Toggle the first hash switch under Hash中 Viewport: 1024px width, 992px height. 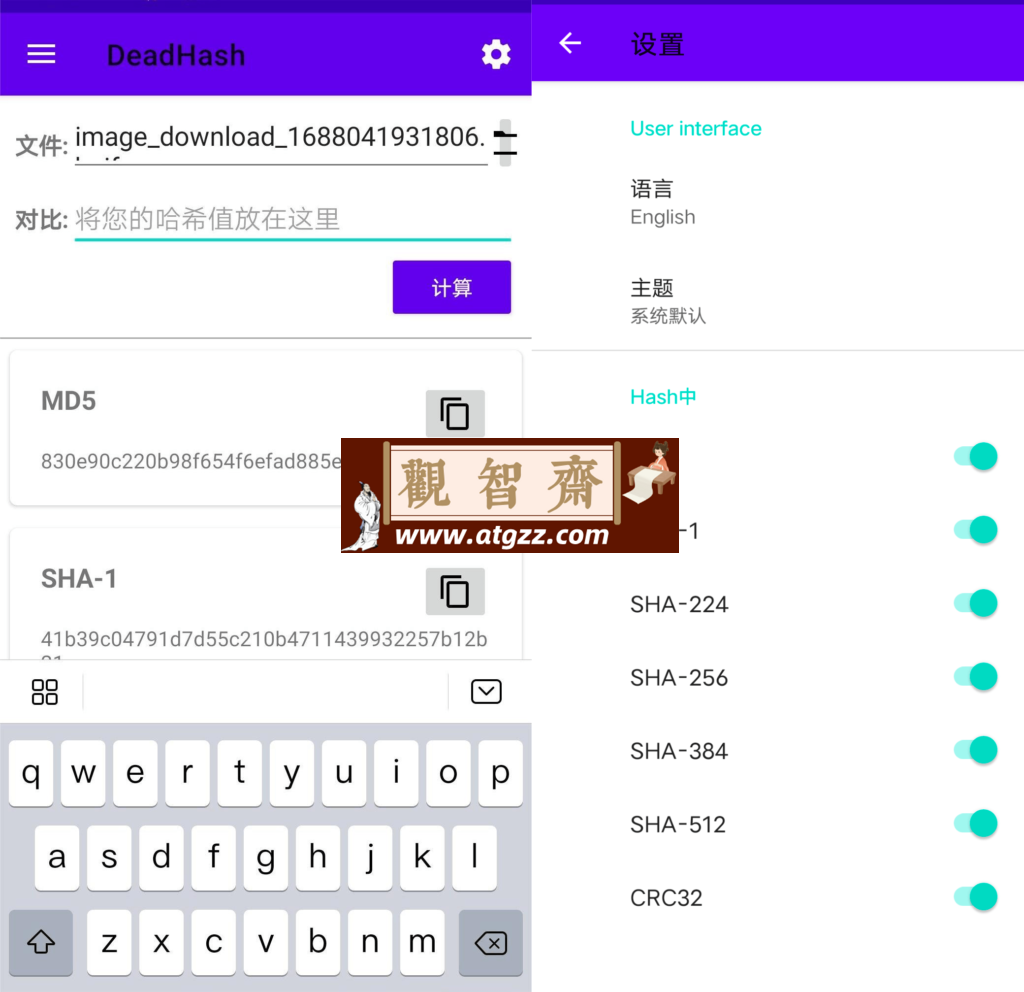[x=975, y=456]
